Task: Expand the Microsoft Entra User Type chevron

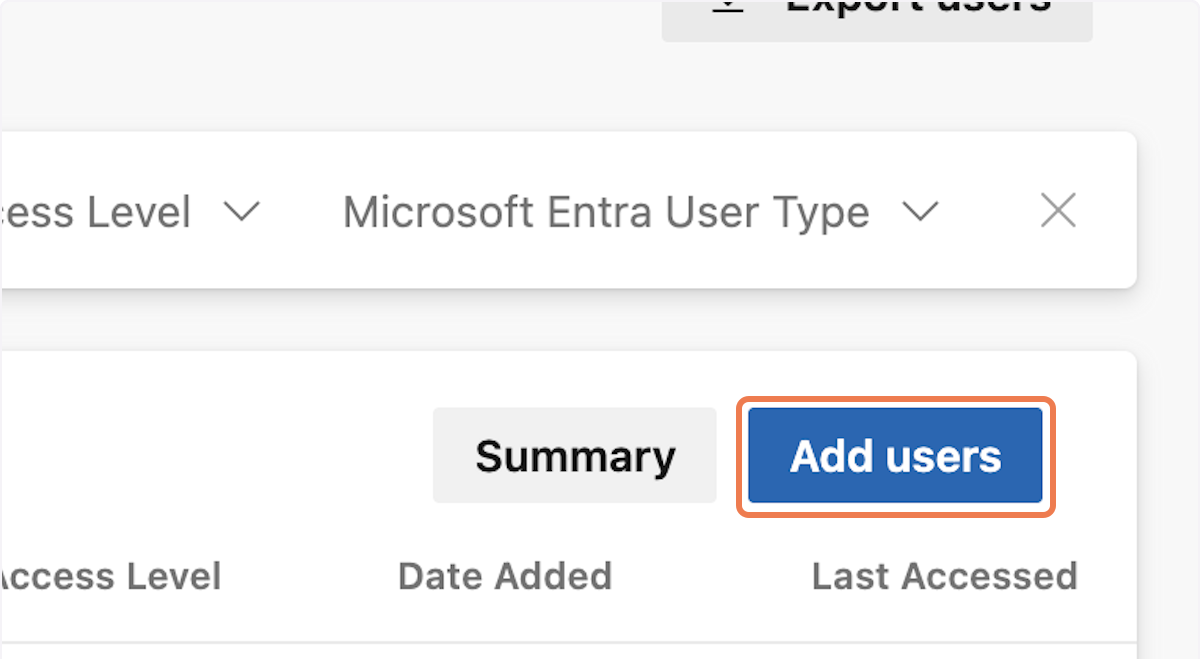Action: point(919,212)
